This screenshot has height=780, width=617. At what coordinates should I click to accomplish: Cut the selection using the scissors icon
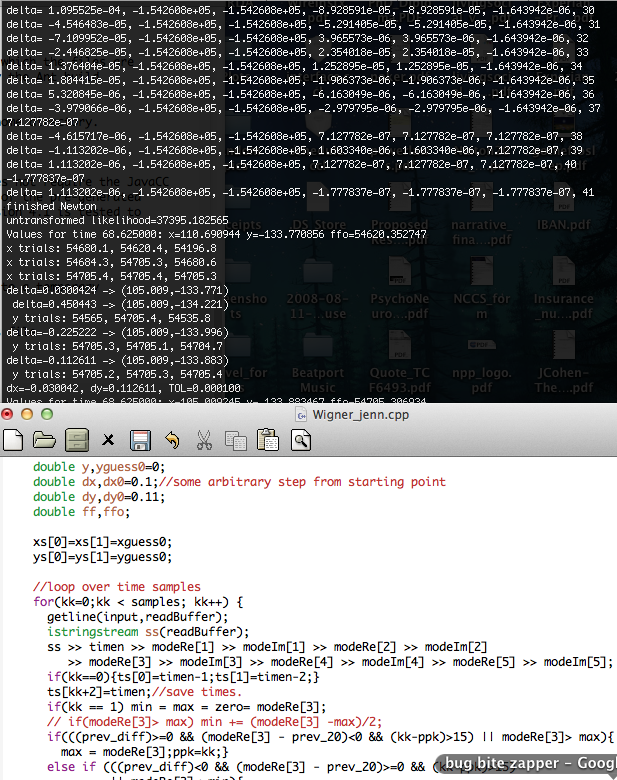click(204, 439)
